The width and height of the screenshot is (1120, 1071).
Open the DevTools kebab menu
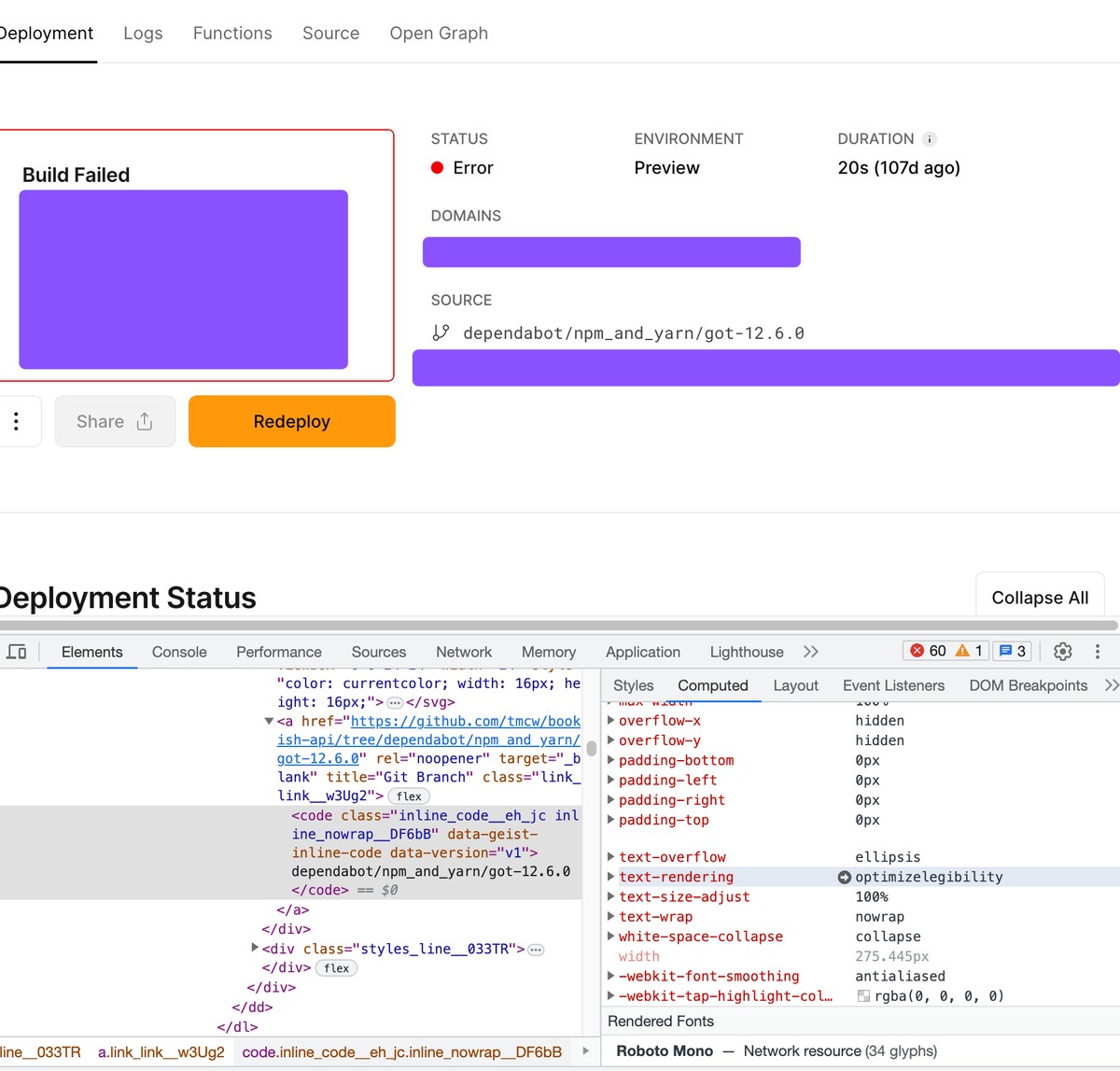point(1098,652)
